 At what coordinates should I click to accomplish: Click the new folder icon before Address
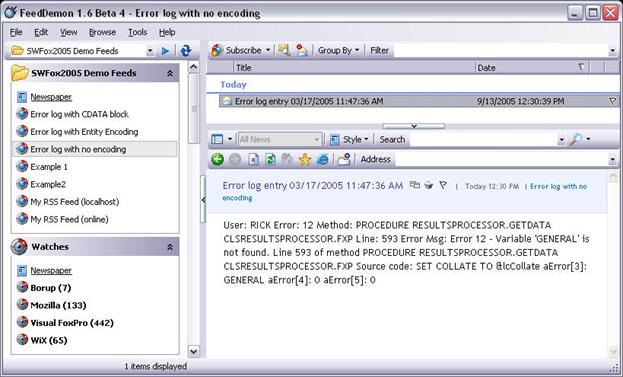[x=344, y=159]
